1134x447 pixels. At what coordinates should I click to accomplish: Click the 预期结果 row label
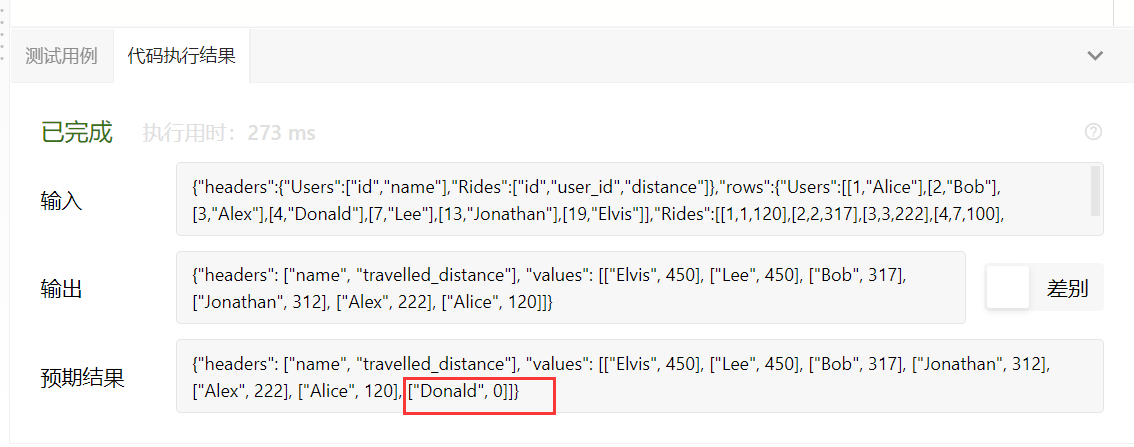(83, 377)
